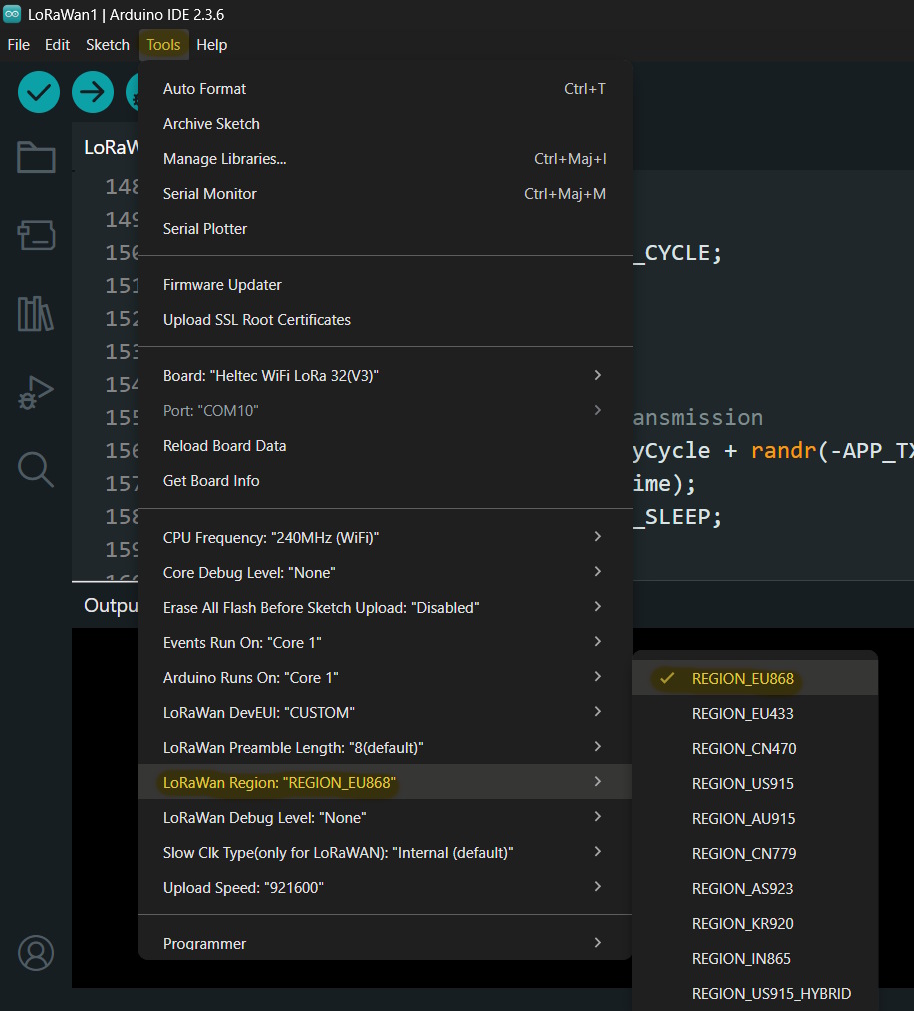This screenshot has width=914, height=1011.
Task: Expand the LoRaWan DevEUI submenu
Action: pyautogui.click(x=385, y=712)
